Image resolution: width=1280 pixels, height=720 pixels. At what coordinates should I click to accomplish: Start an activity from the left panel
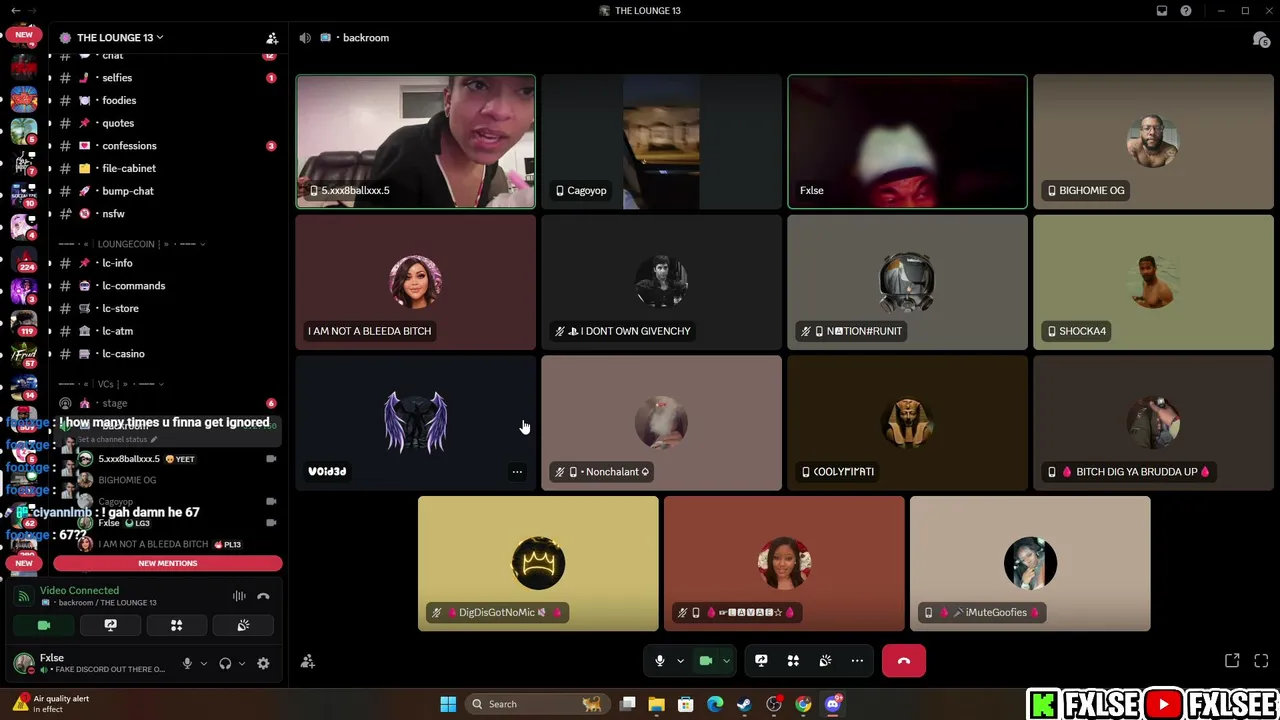[x=176, y=625]
